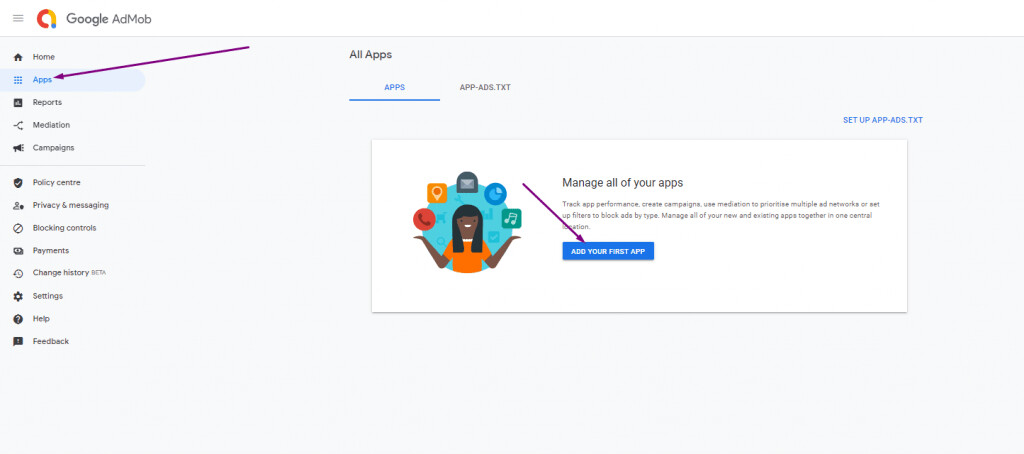Click the Campaigns megaphone icon
This screenshot has height=454, width=1024.
coord(18,148)
